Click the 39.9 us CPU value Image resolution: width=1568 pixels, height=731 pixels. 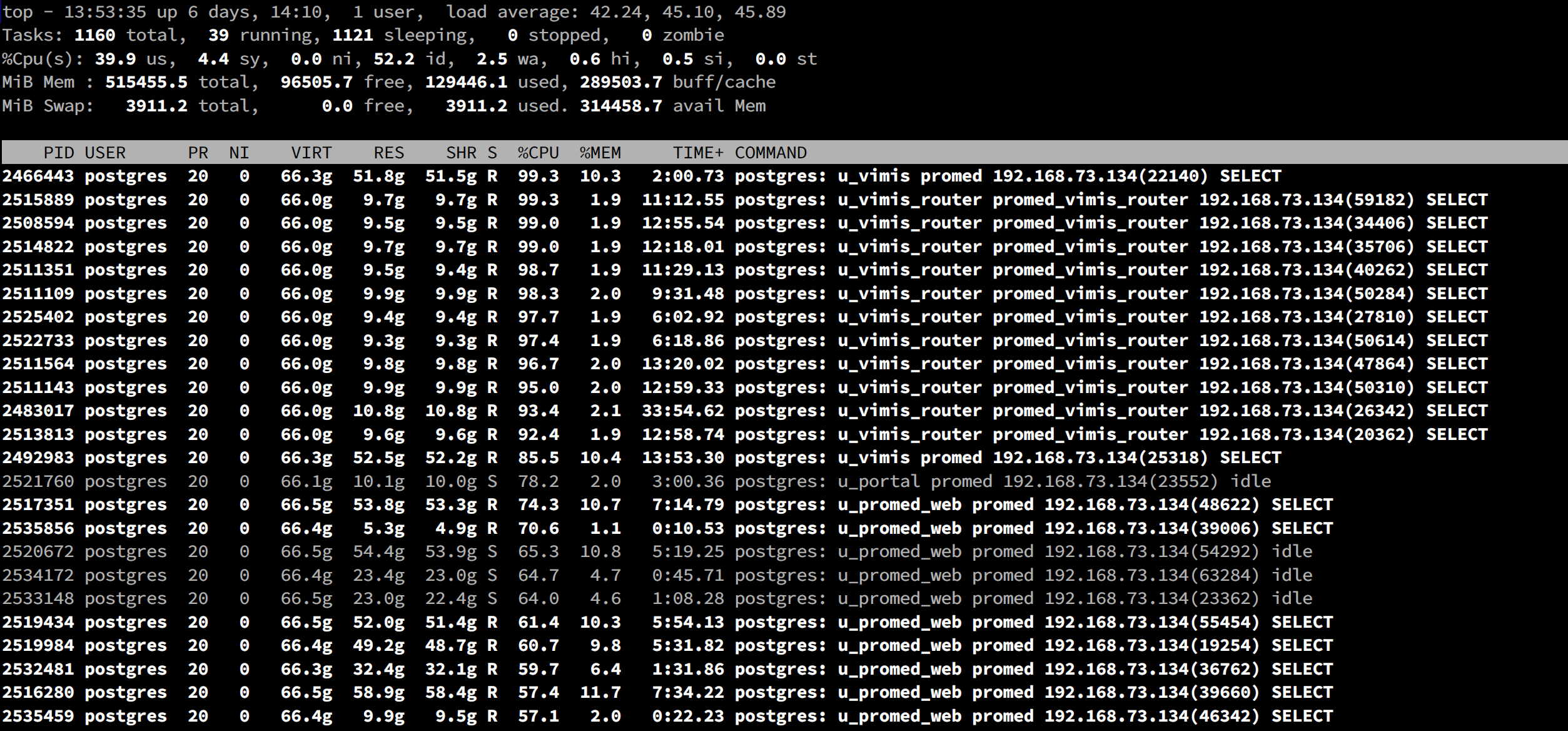coord(115,59)
